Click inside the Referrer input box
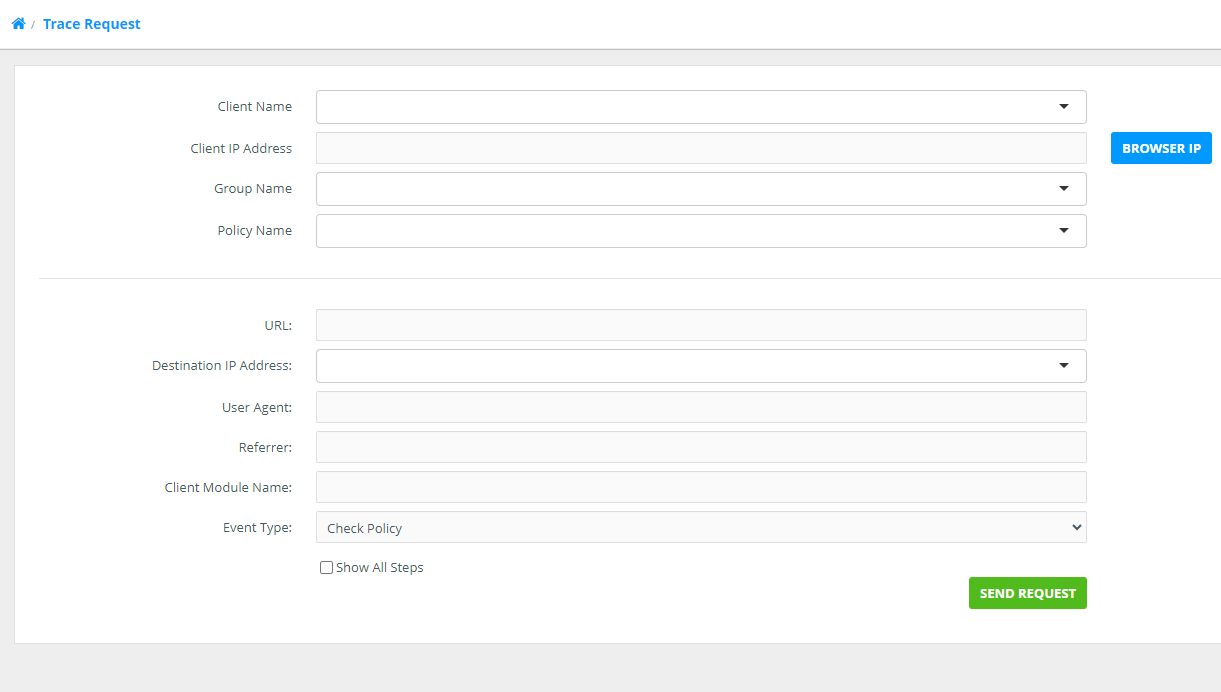Screen dimensions: 1221x692 point(700,447)
